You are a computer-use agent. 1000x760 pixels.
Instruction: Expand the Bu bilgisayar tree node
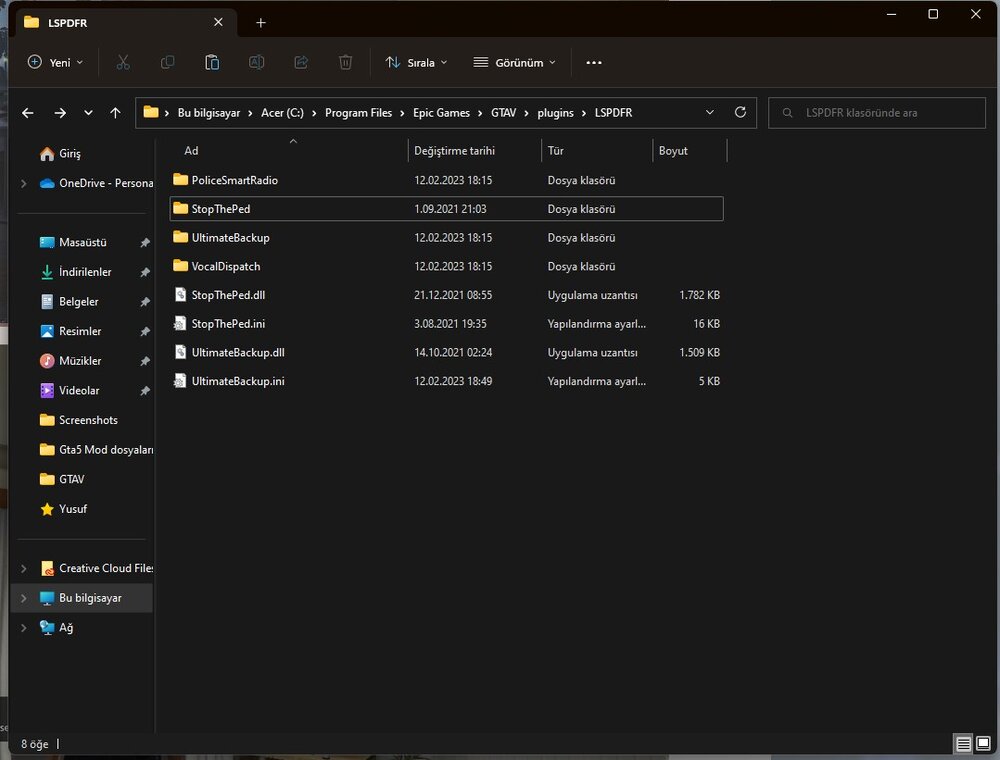(x=23, y=598)
